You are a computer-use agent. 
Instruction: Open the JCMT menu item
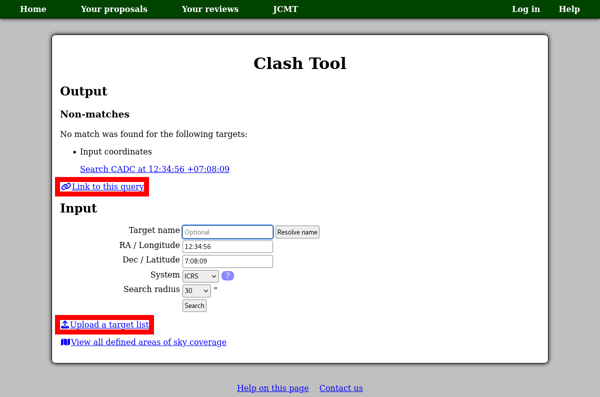[285, 9]
